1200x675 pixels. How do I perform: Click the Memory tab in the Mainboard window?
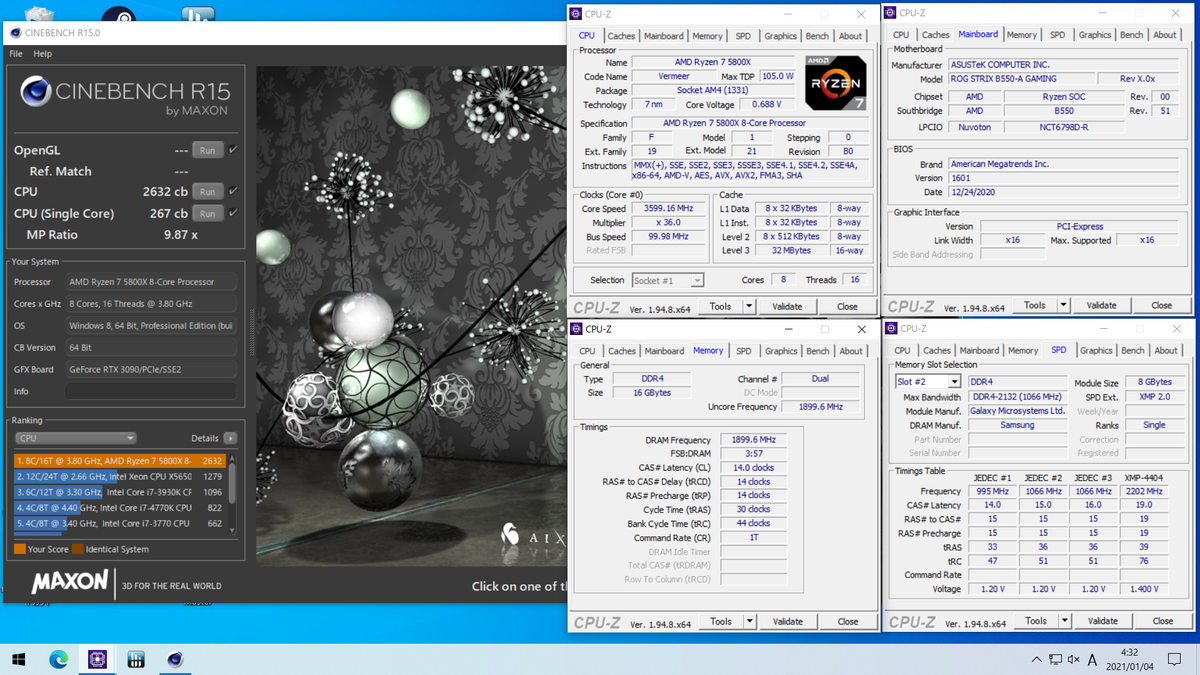[x=1021, y=35]
